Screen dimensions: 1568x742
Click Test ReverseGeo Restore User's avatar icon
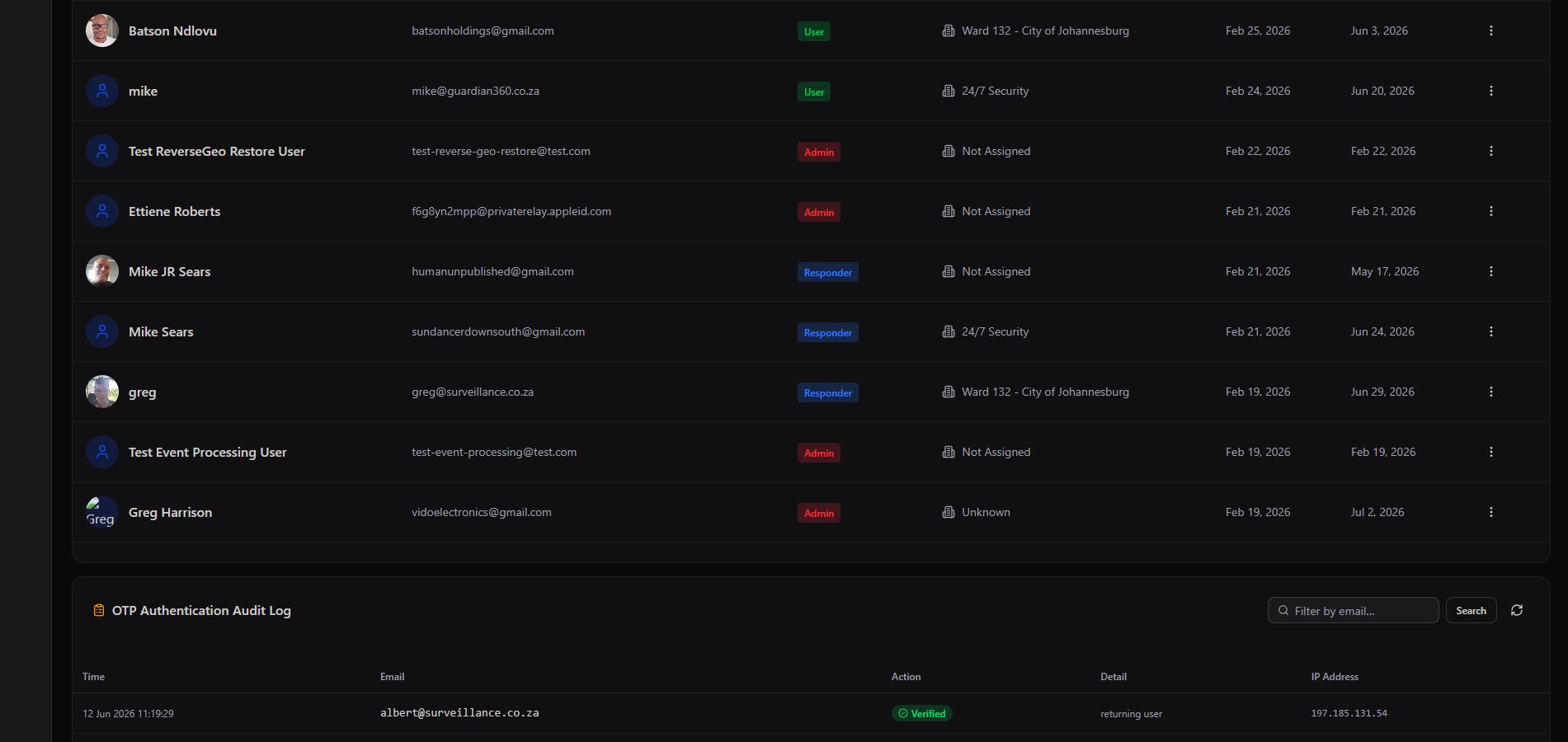click(x=102, y=151)
